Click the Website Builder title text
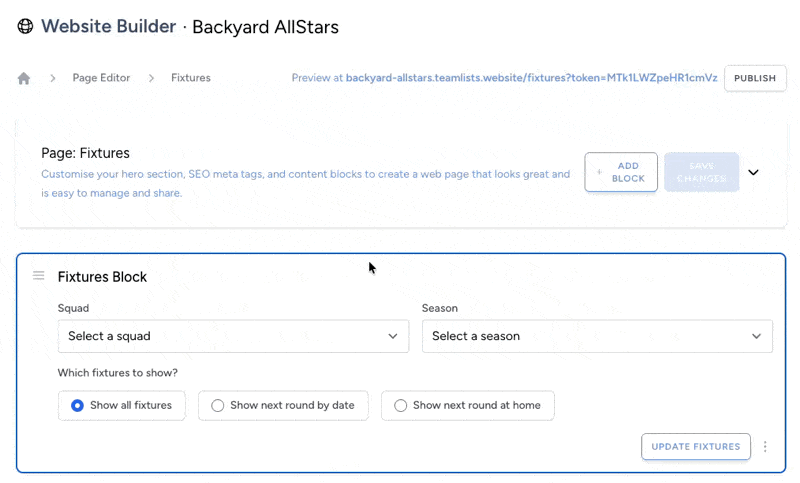Image resolution: width=800 pixels, height=483 pixels. (x=109, y=26)
